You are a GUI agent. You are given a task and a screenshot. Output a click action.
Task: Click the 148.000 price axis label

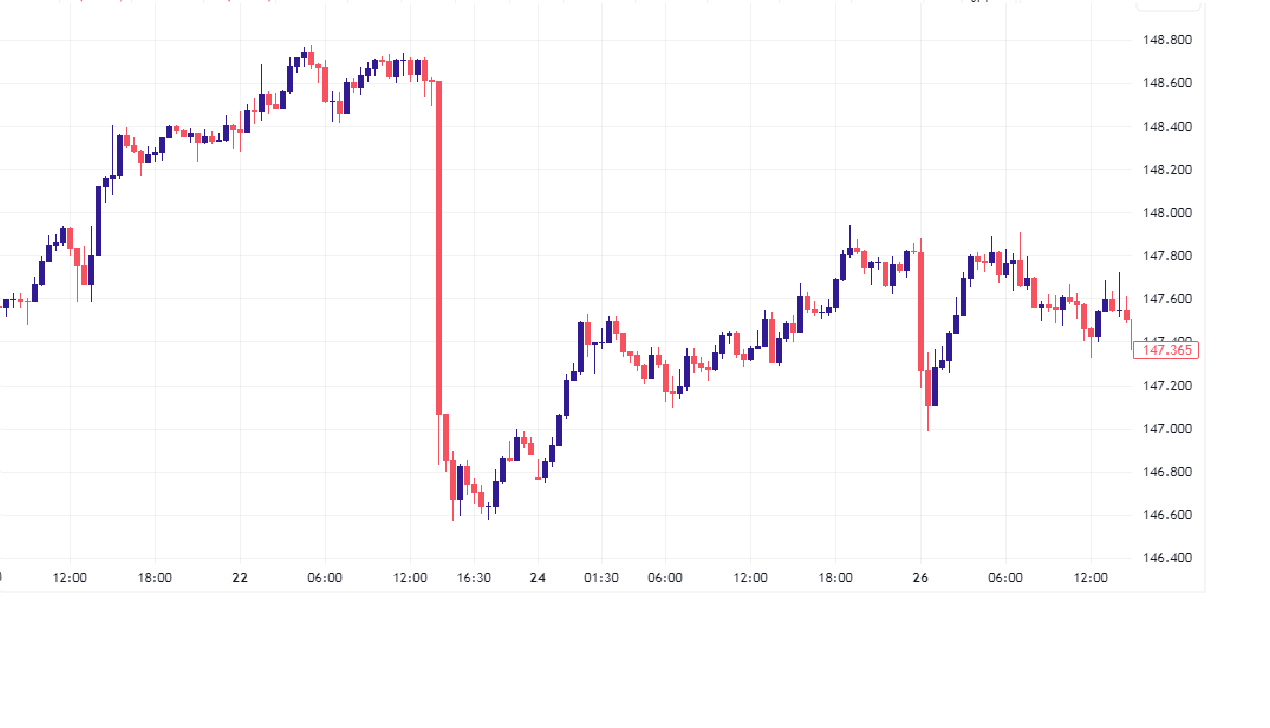1167,213
